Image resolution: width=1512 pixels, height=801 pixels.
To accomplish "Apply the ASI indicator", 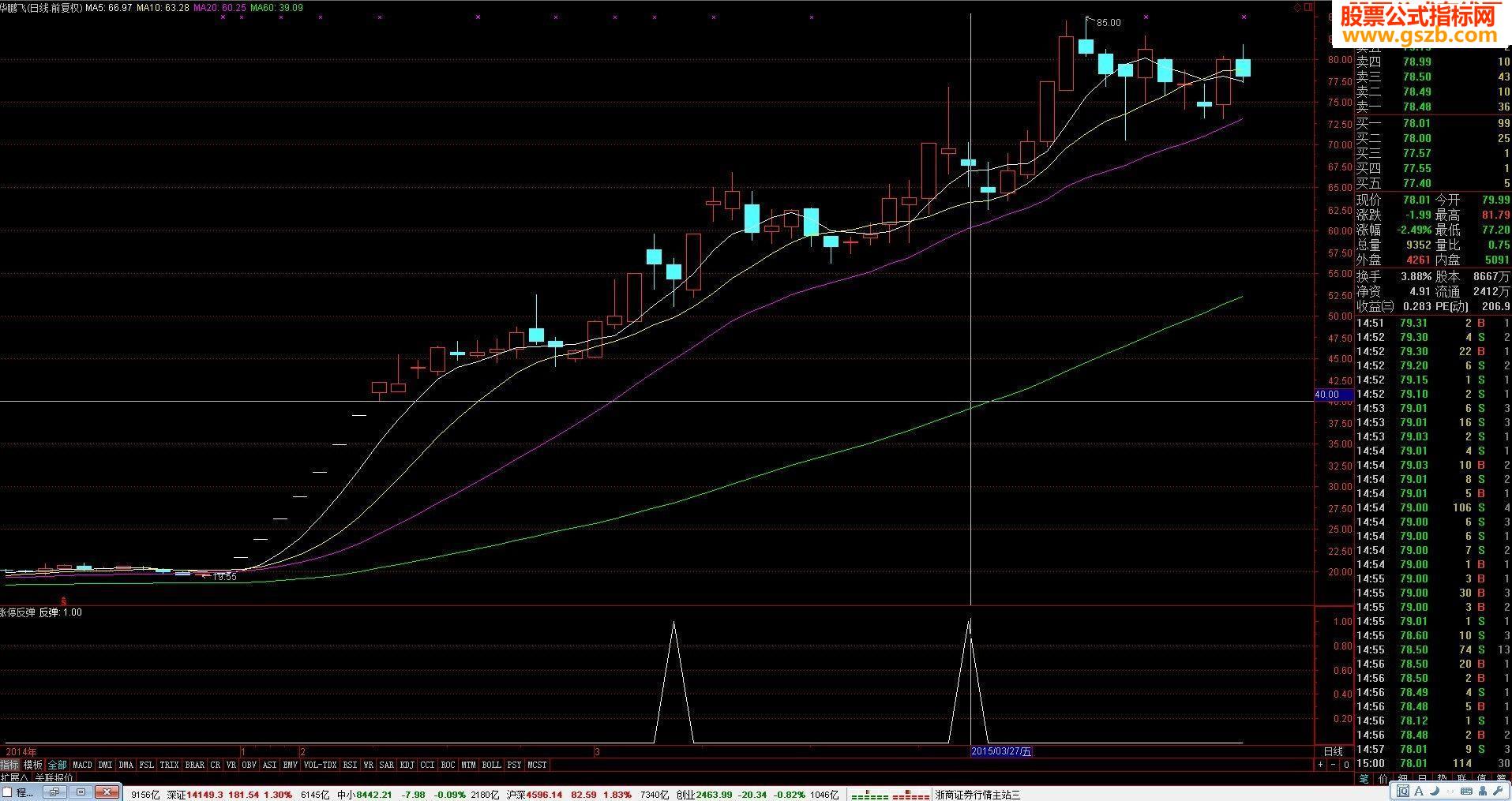I will [x=269, y=765].
